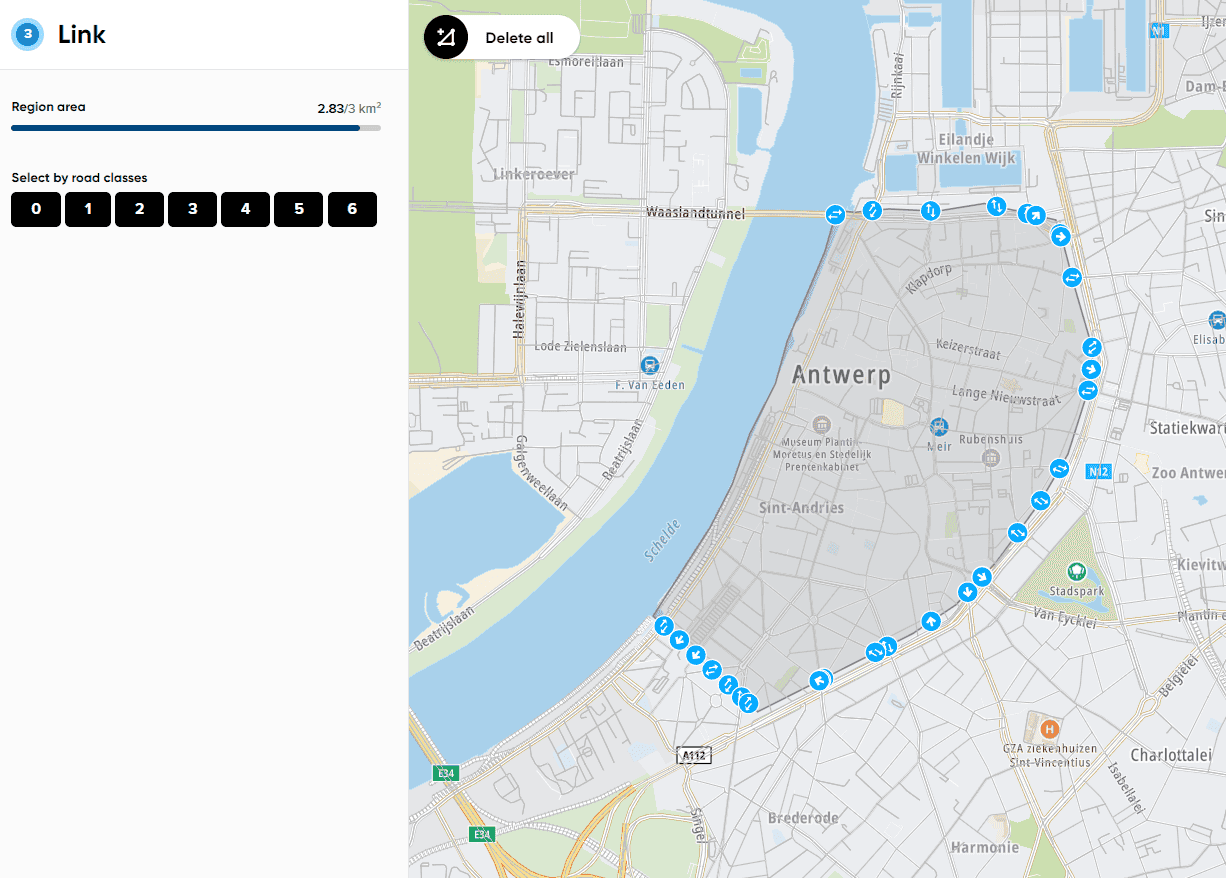Toggle road class 5

(298, 209)
